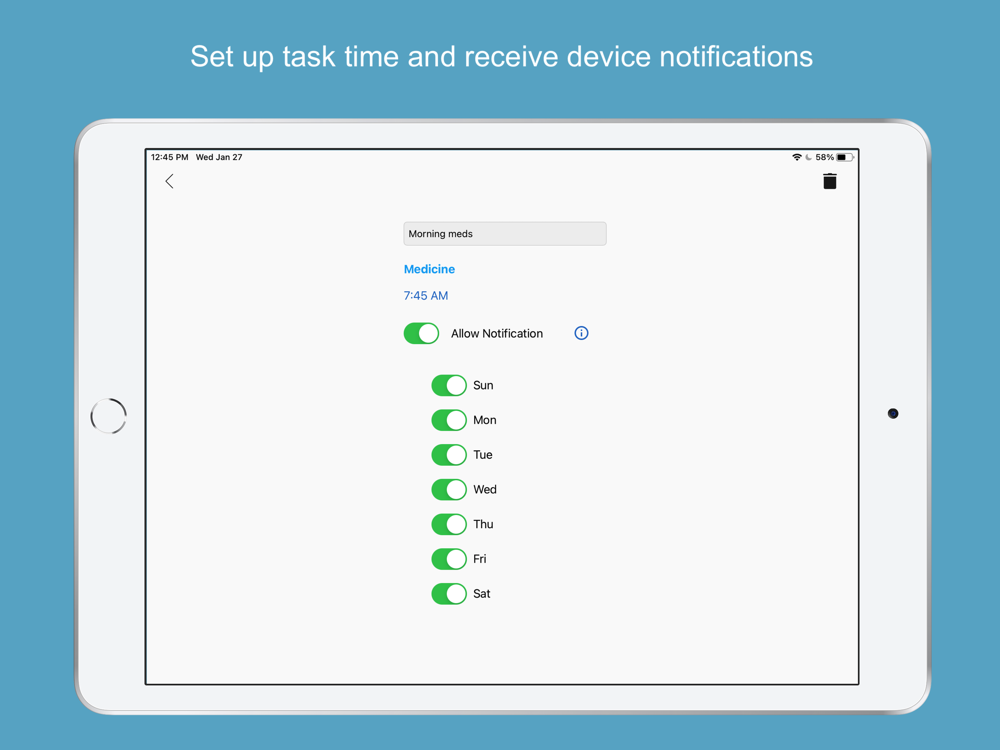Tap the Allow Notification label
The height and width of the screenshot is (750, 1000).
pyautogui.click(x=497, y=334)
